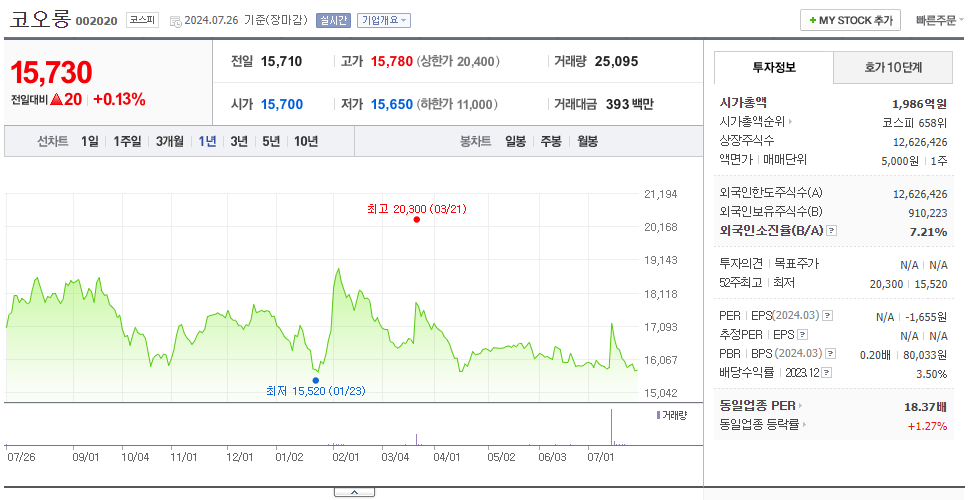Click the red 최고 20,300 chart marker
This screenshot has width=968, height=500.
coord(417,219)
